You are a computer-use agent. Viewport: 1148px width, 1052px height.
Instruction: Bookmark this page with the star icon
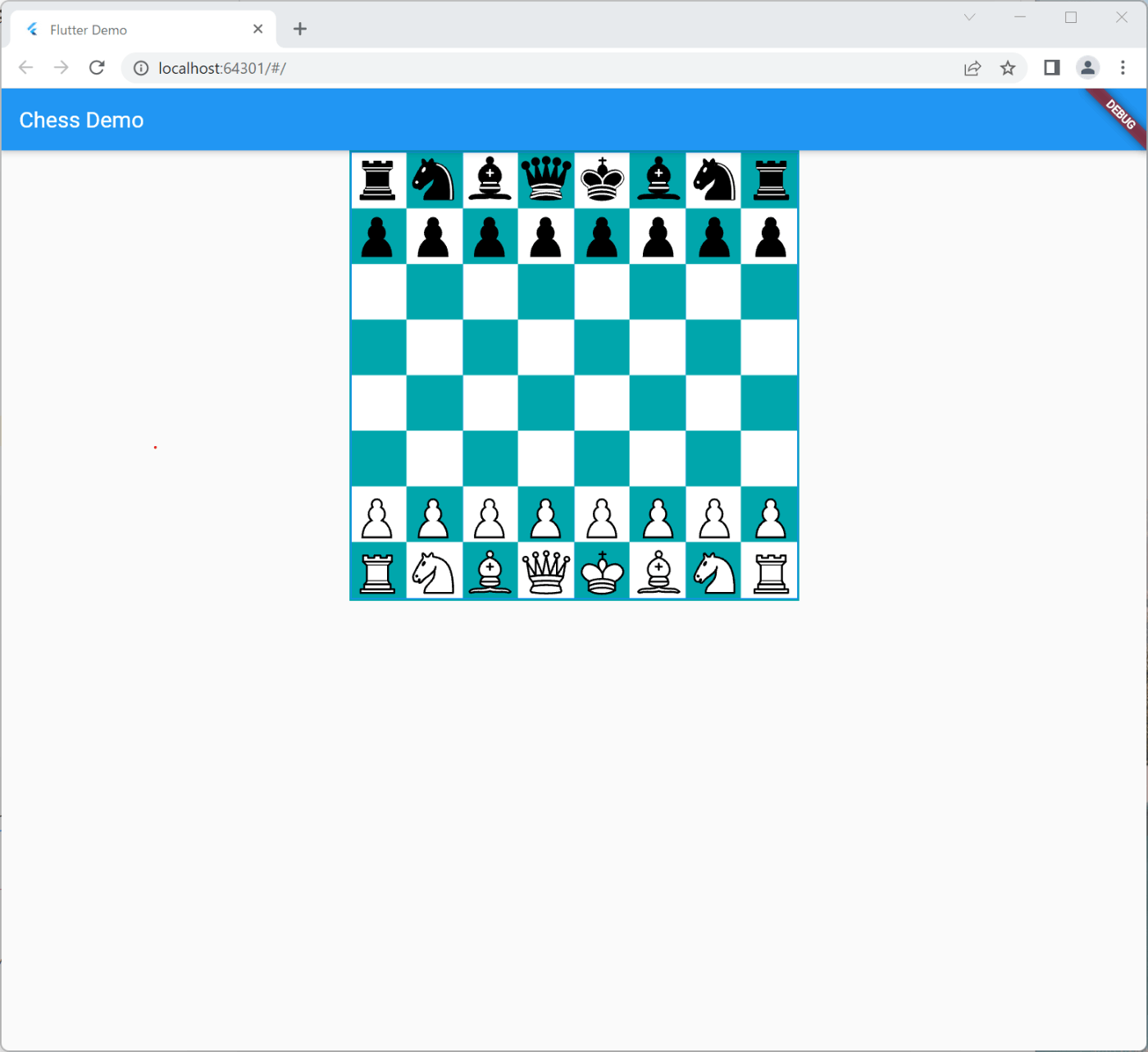pos(1008,68)
